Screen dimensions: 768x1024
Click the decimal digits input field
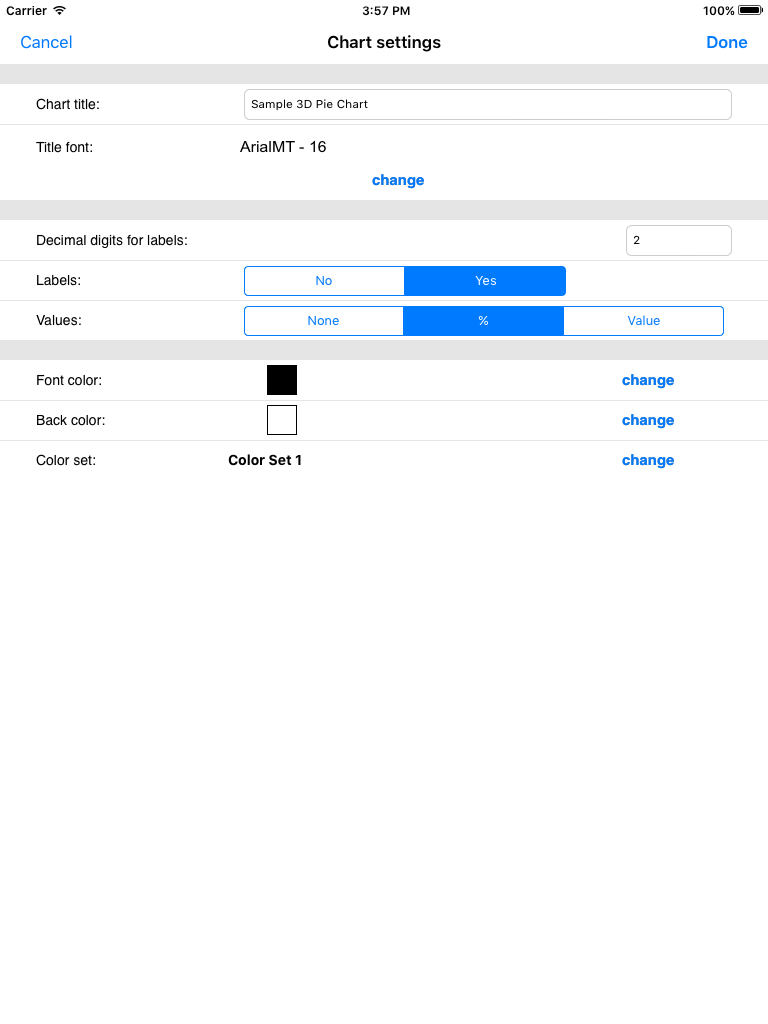[679, 240]
